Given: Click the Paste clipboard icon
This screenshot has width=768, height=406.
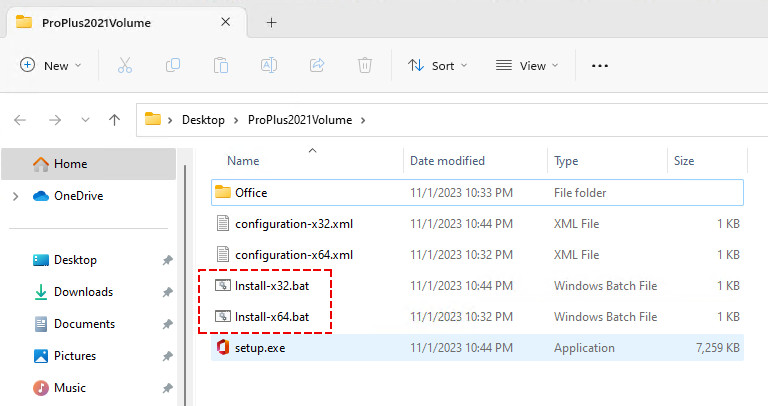Looking at the screenshot, I should coord(220,65).
